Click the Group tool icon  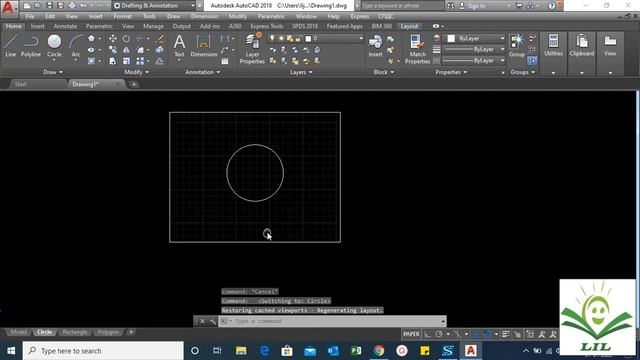517,45
